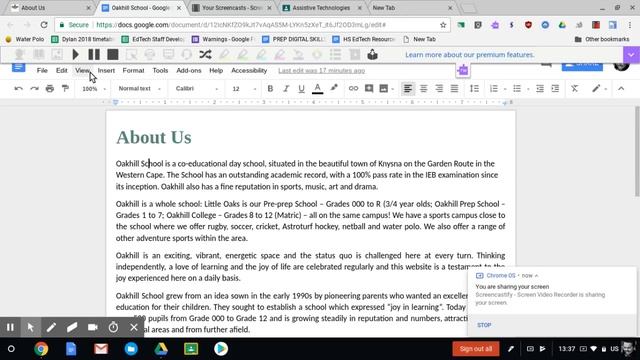Open the Add-ons menu

click(189, 71)
